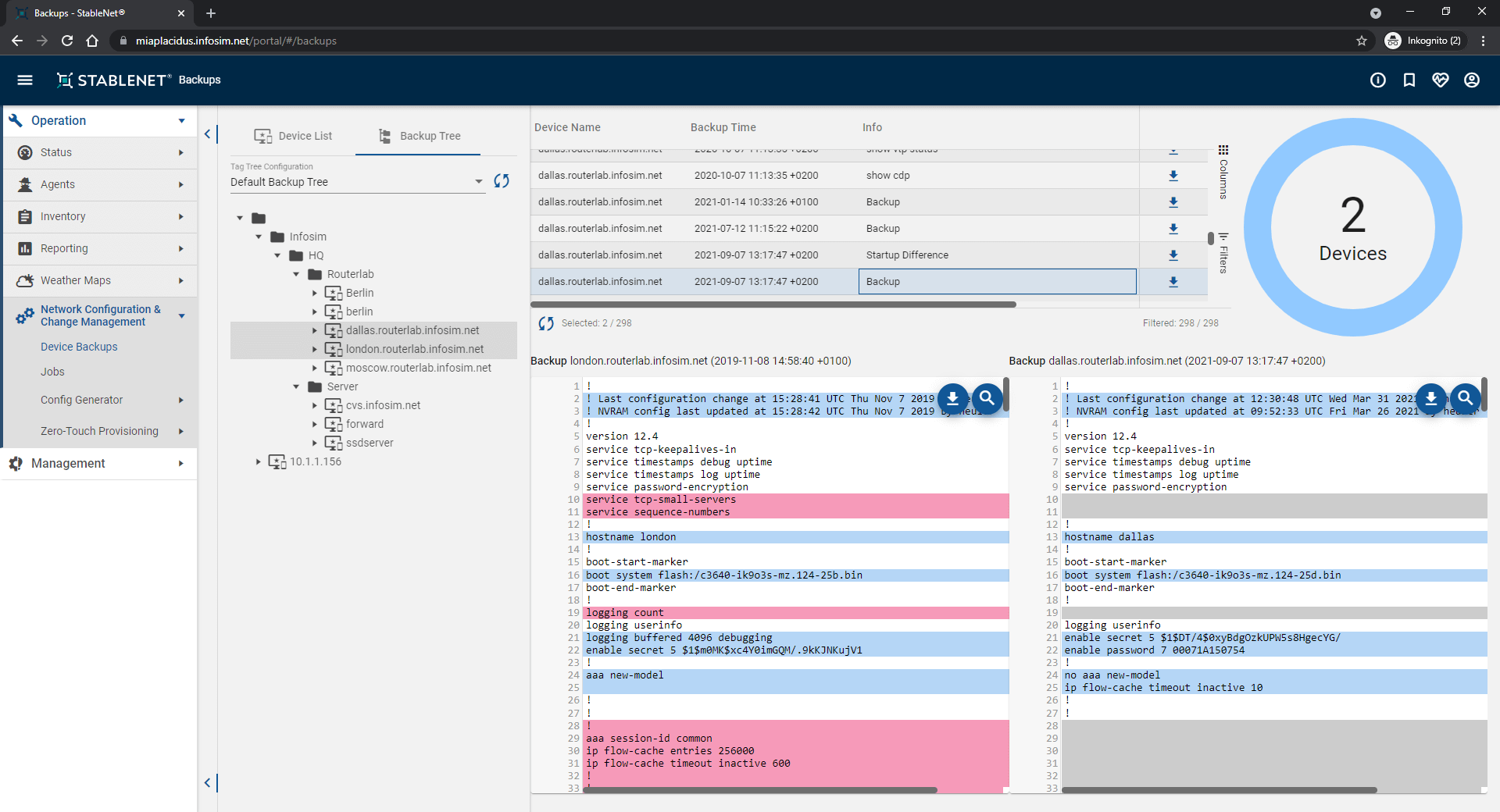Download the dallas backup config
The height and width of the screenshot is (812, 1500).
(1431, 398)
